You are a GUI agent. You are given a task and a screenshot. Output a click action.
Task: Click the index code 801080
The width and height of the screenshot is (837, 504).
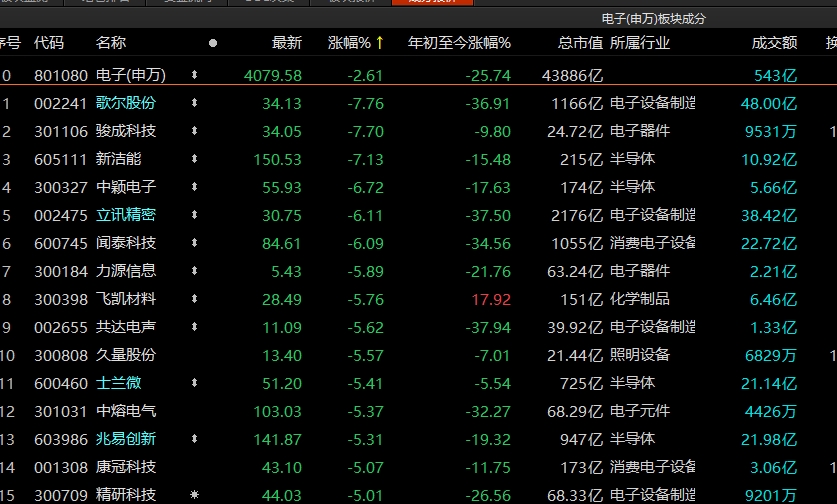click(x=60, y=76)
